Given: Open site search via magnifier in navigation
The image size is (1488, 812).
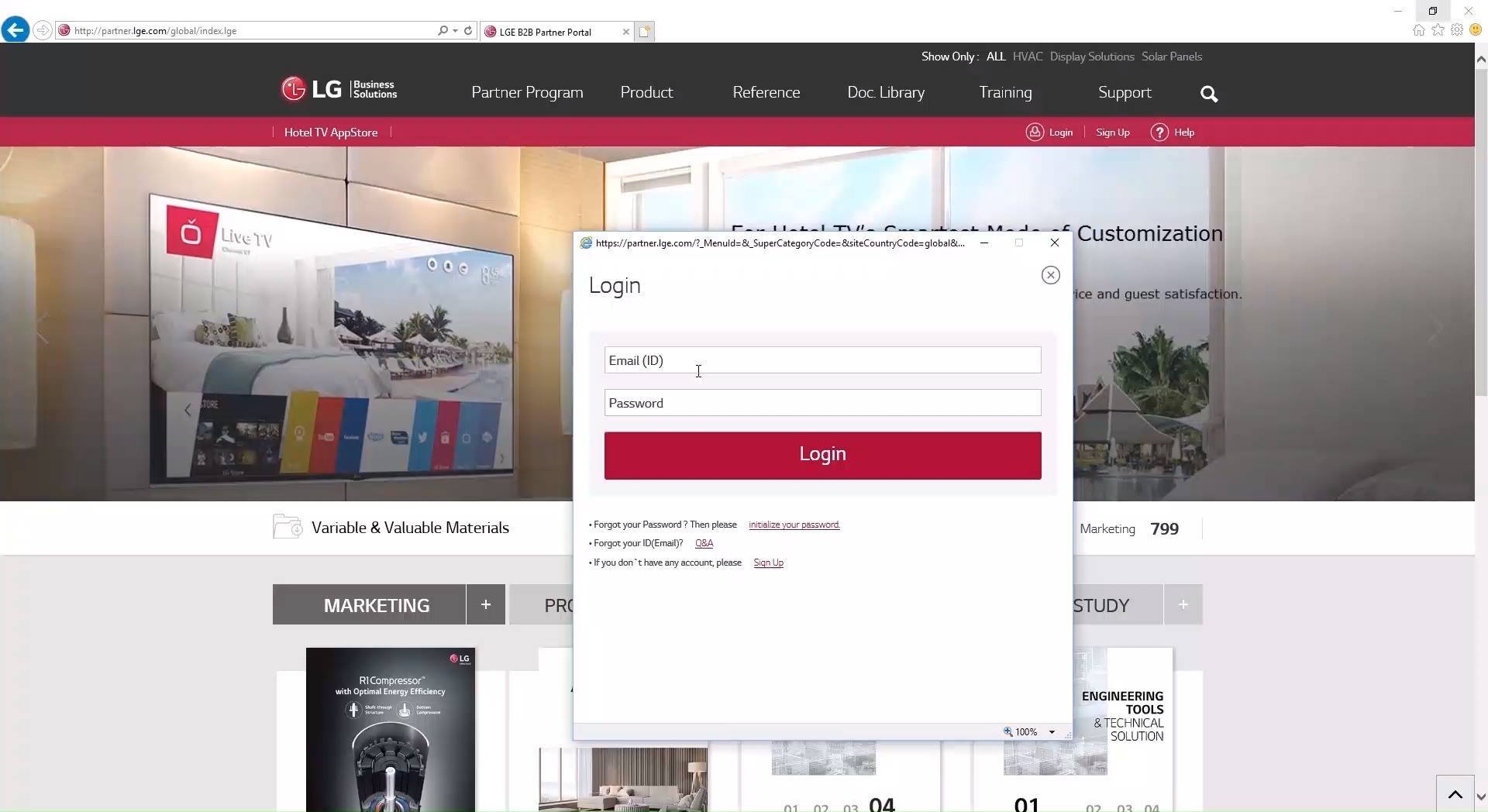Looking at the screenshot, I should click(x=1209, y=94).
